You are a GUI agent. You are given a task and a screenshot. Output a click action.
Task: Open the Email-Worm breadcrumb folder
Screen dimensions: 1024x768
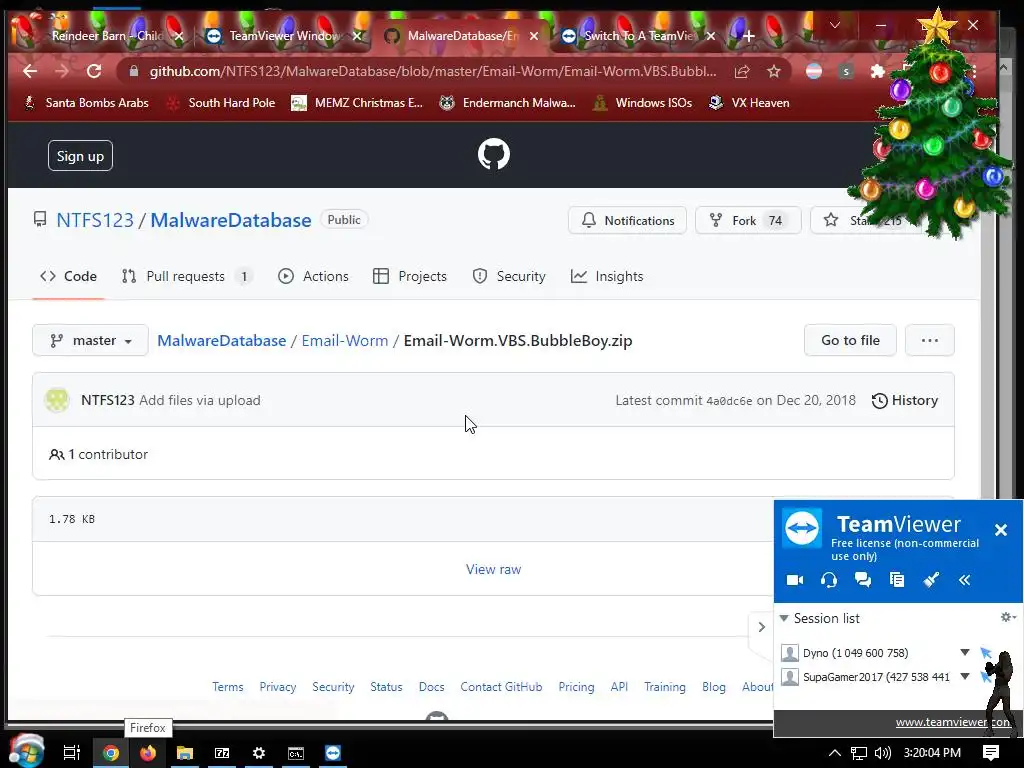pyautogui.click(x=345, y=340)
